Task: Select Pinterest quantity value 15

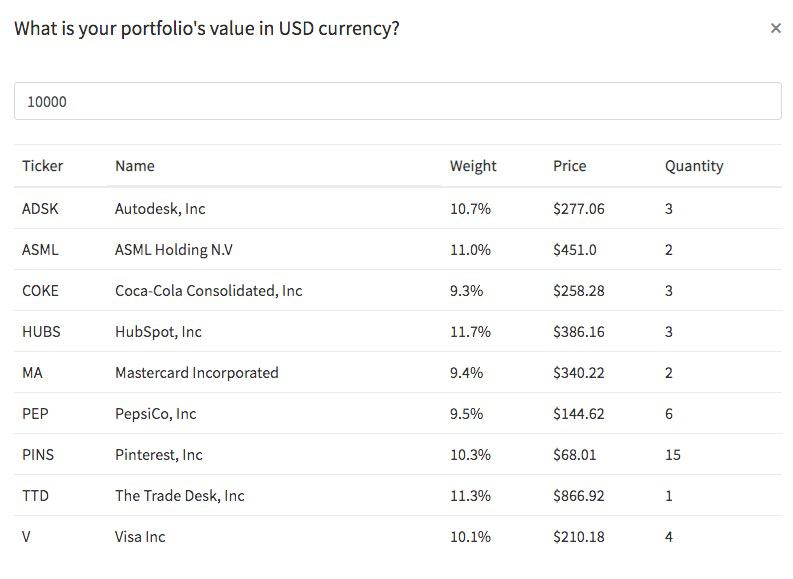Action: (x=672, y=455)
